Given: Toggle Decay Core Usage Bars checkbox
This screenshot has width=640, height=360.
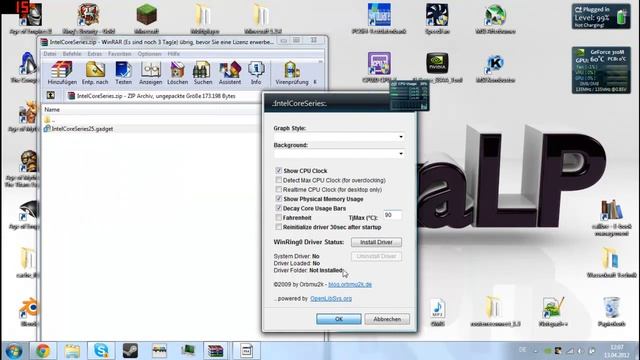Looking at the screenshot, I should [x=279, y=208].
